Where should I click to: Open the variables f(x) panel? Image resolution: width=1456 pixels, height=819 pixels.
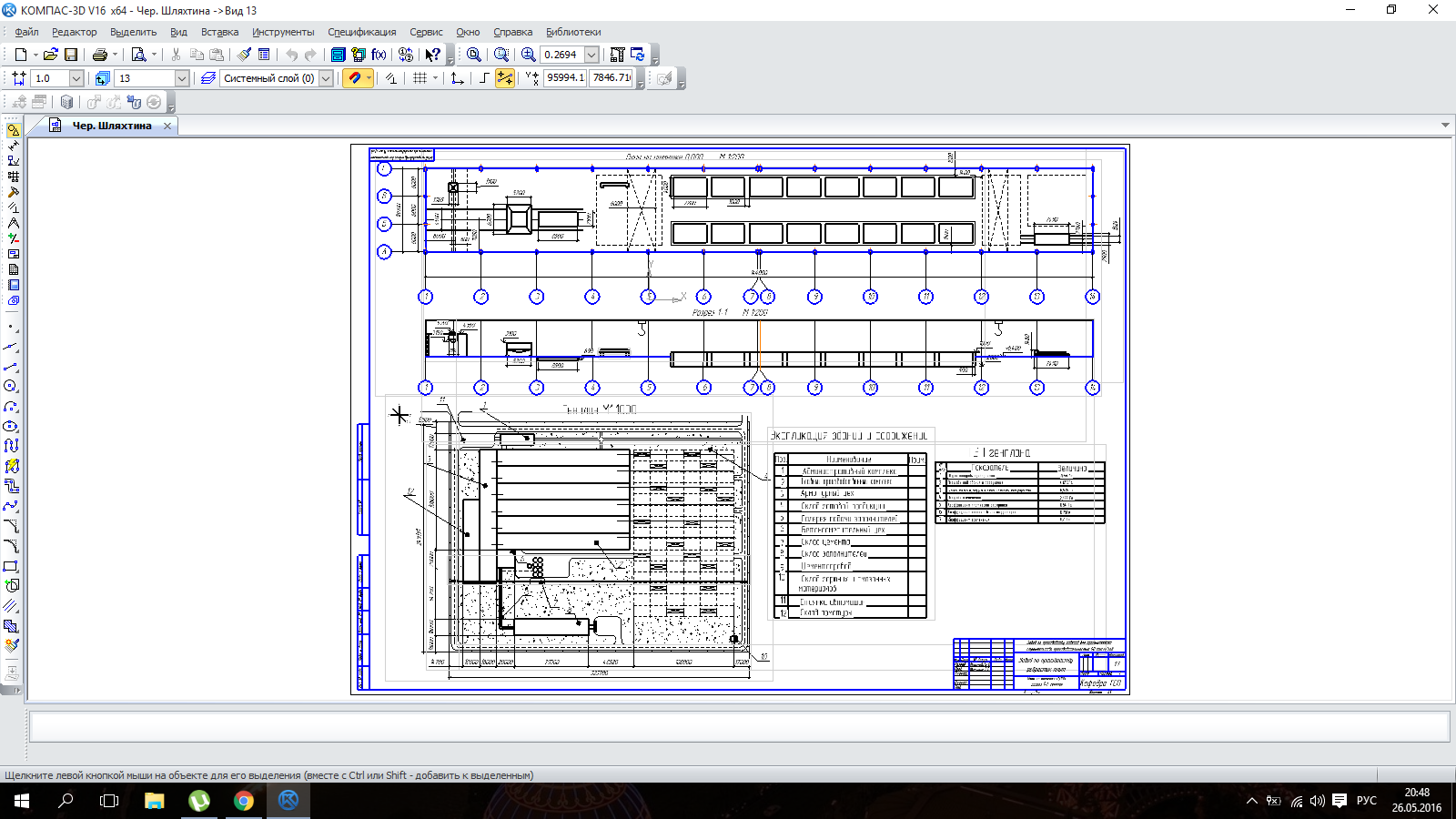(379, 55)
